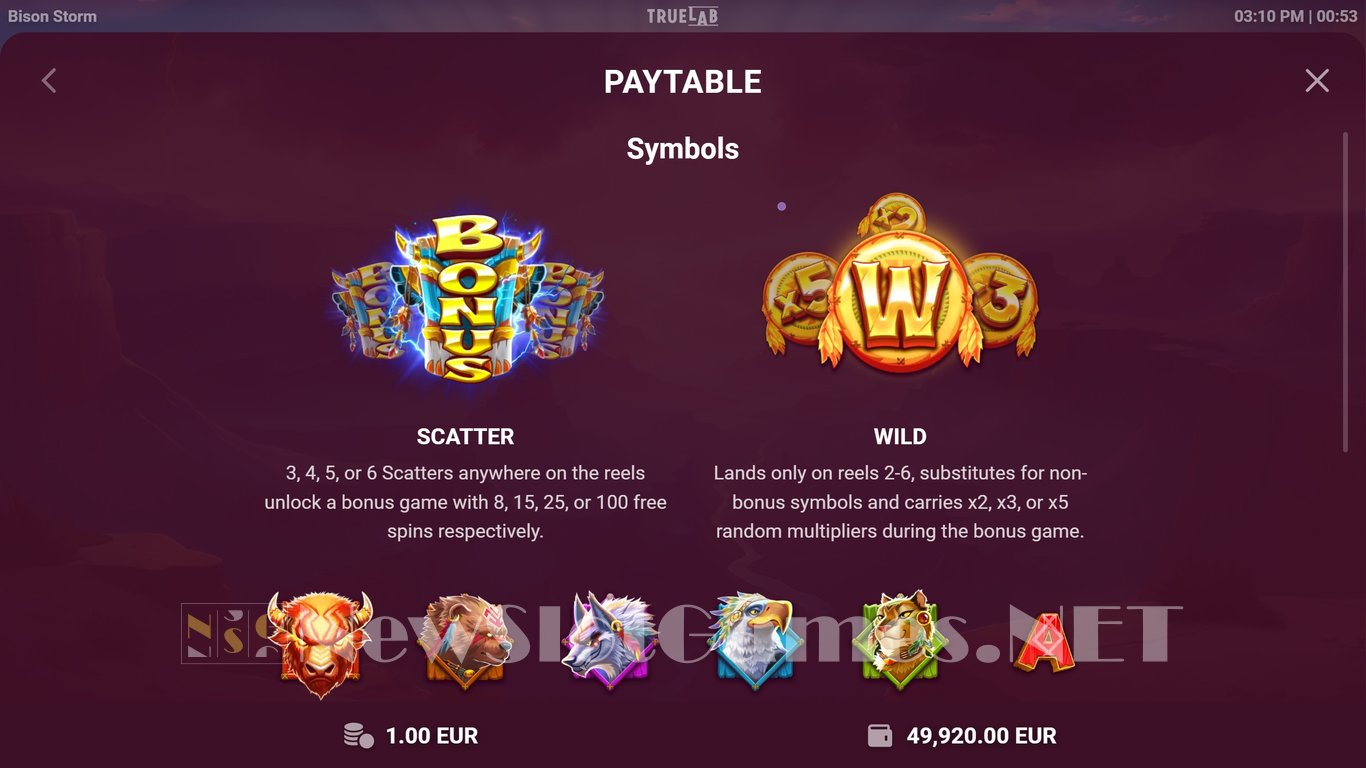Click the paytable vertical scrollbar
1366x768 pixels.
[1345, 291]
